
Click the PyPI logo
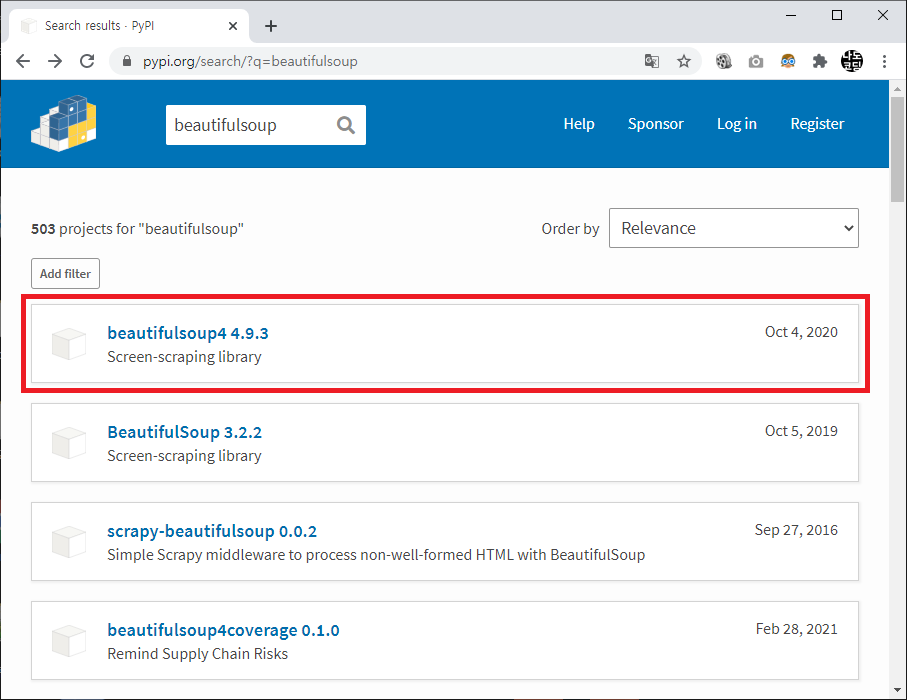pyautogui.click(x=64, y=123)
